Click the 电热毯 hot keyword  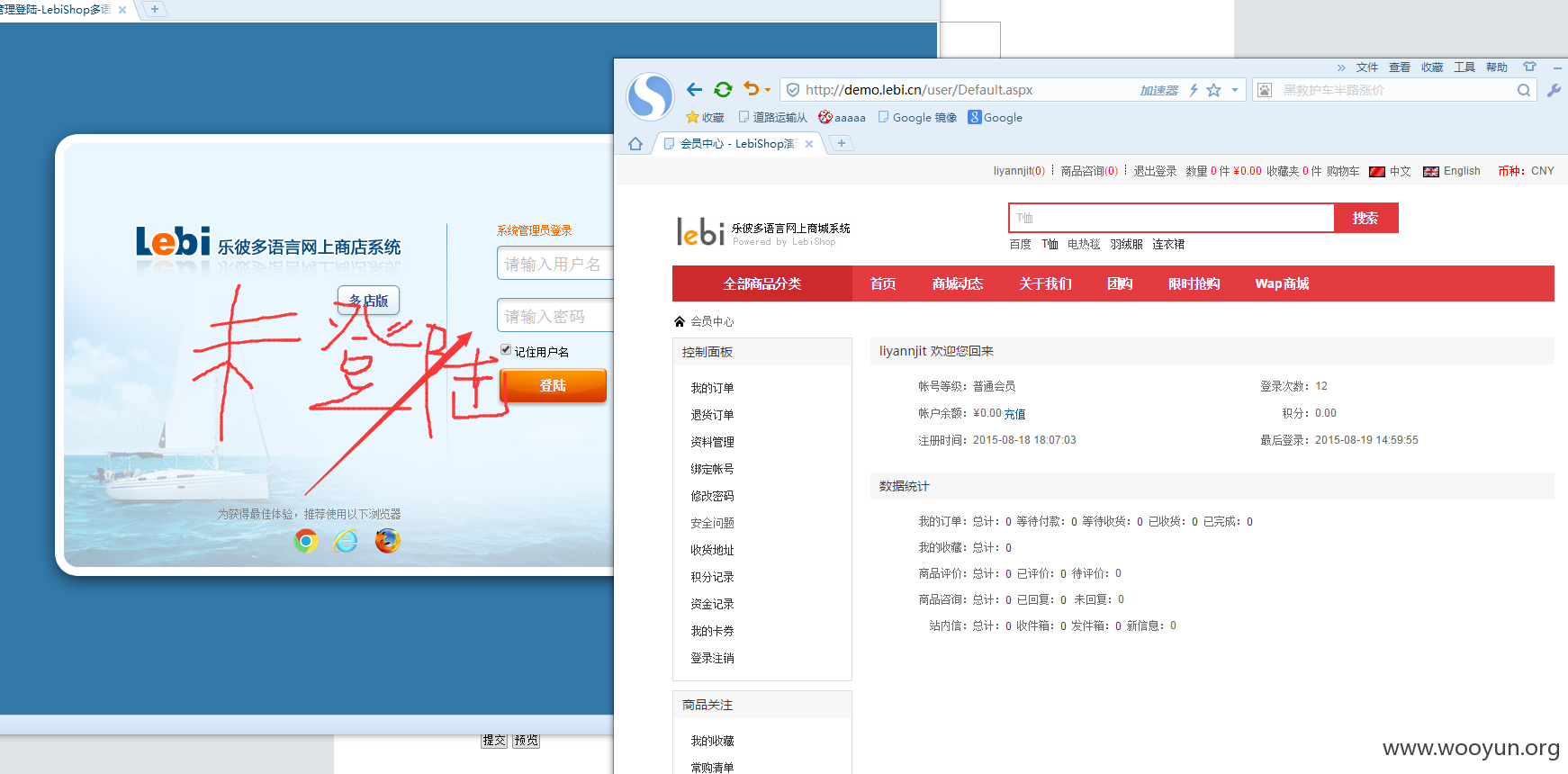coord(1084,244)
